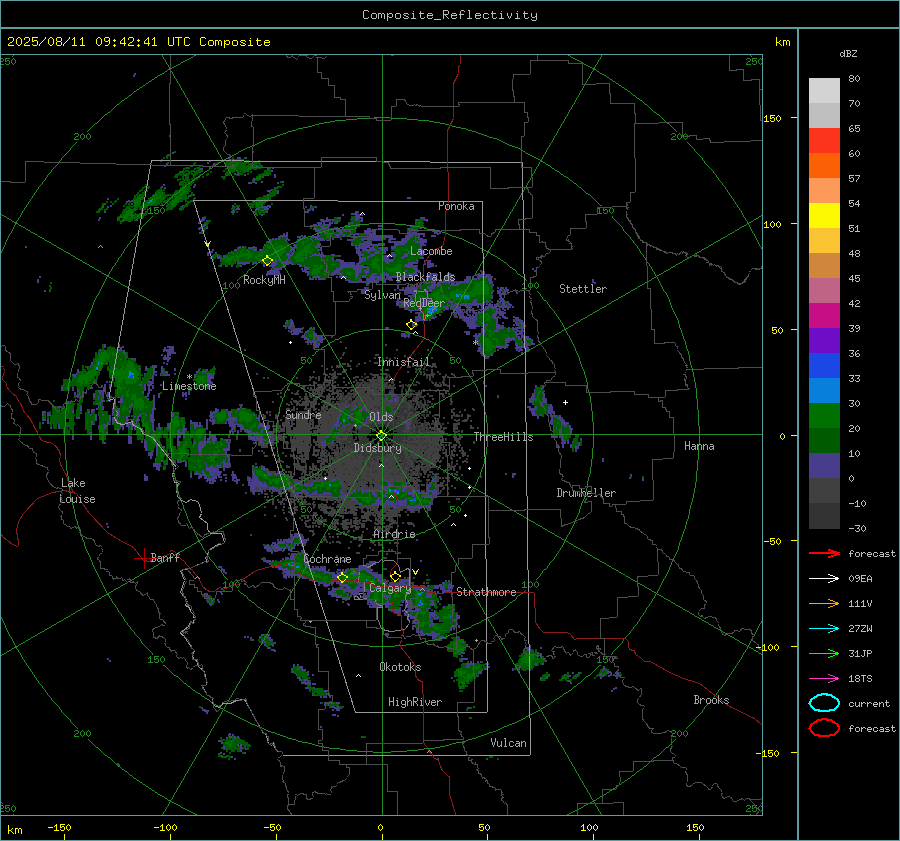This screenshot has height=841, width=900.
Task: Click the 09EA legend label
Action: 860,579
